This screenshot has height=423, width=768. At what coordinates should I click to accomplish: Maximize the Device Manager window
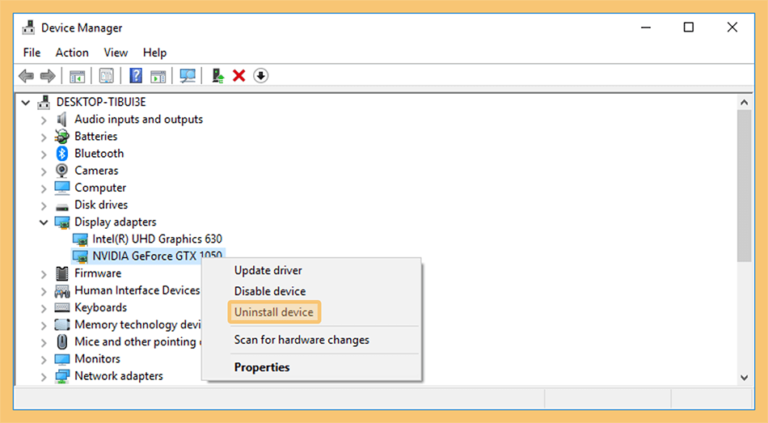click(x=689, y=27)
